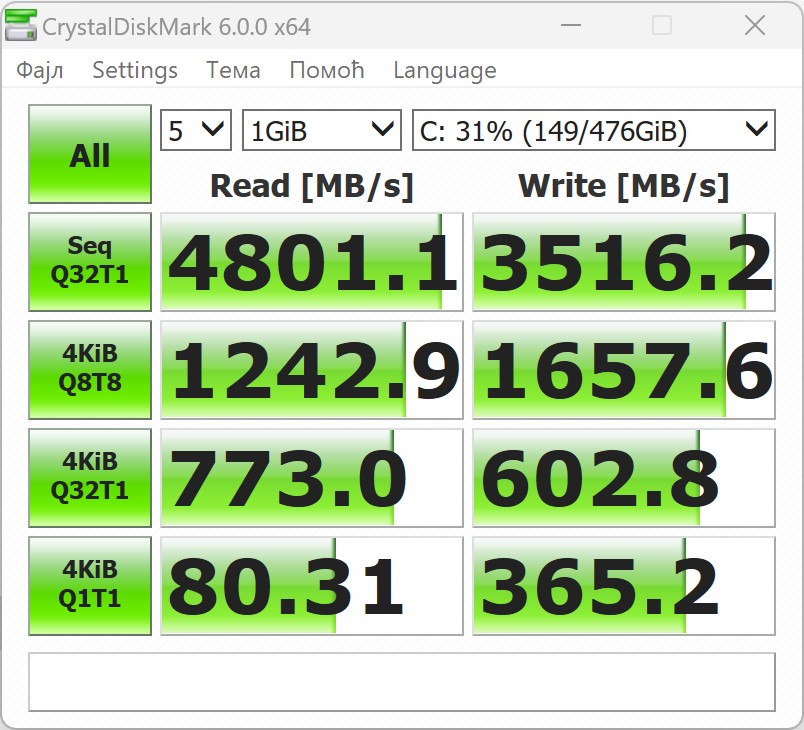
Task: Expand the C: drive selection dropdown
Action: point(594,130)
